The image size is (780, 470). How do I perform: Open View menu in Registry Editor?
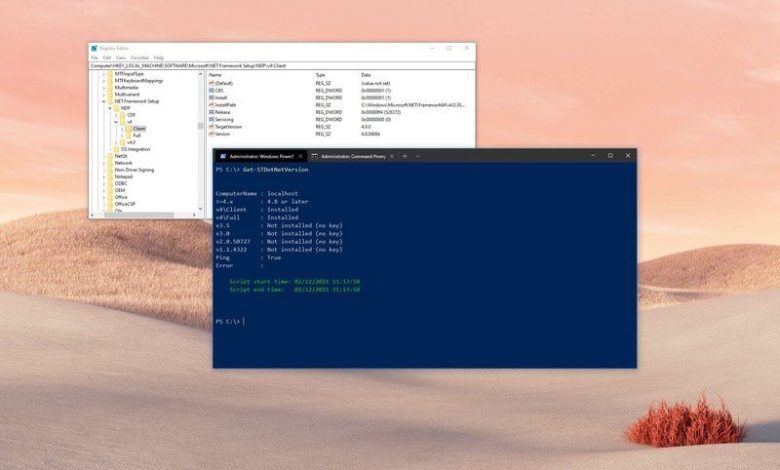(120, 58)
